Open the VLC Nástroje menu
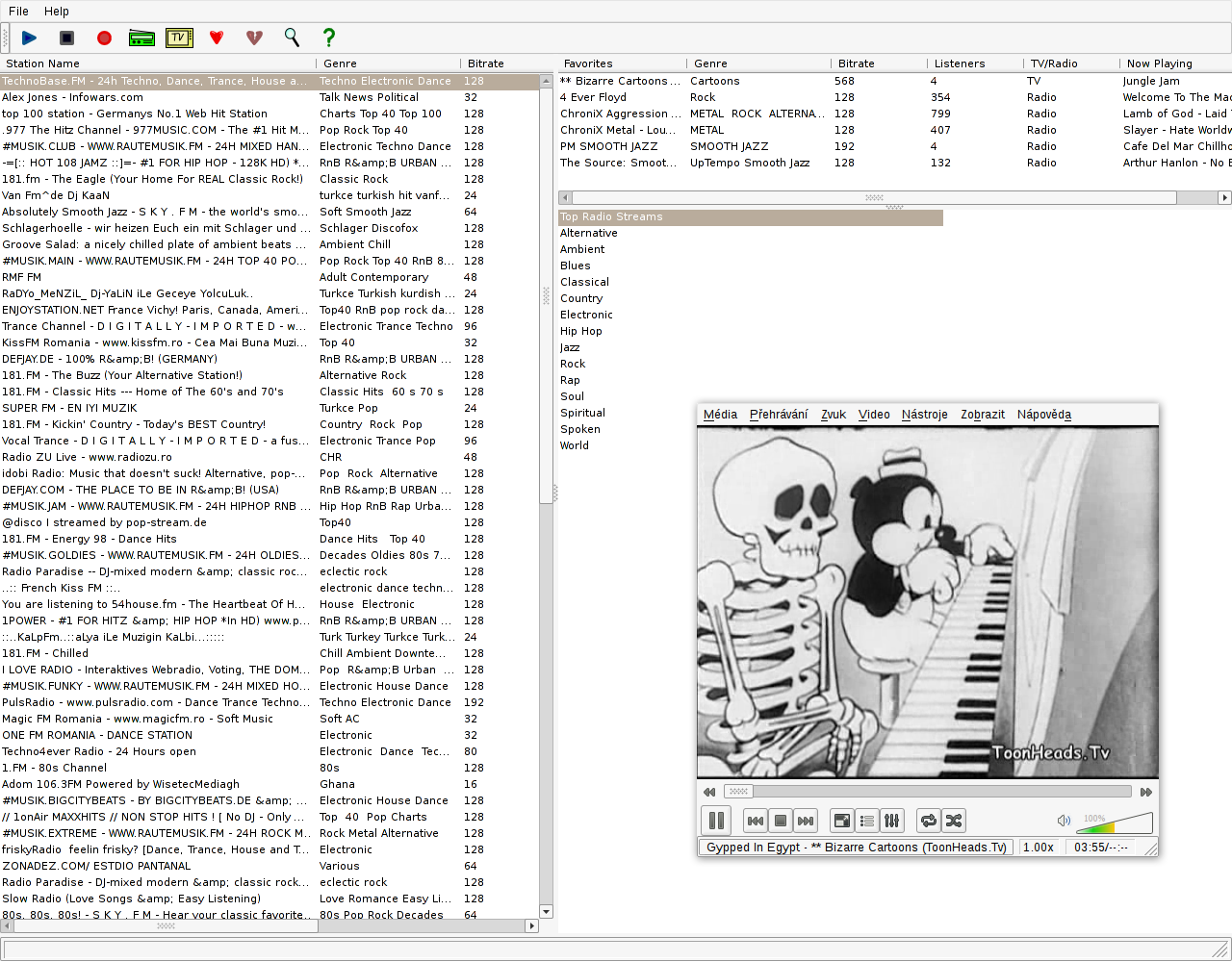This screenshot has height=962, width=1232. [x=925, y=415]
